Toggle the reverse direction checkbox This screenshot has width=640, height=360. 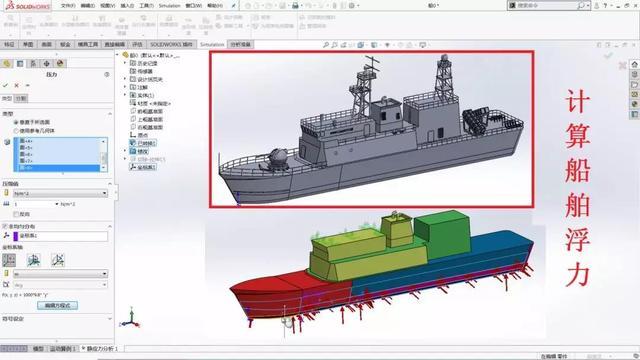[16, 214]
